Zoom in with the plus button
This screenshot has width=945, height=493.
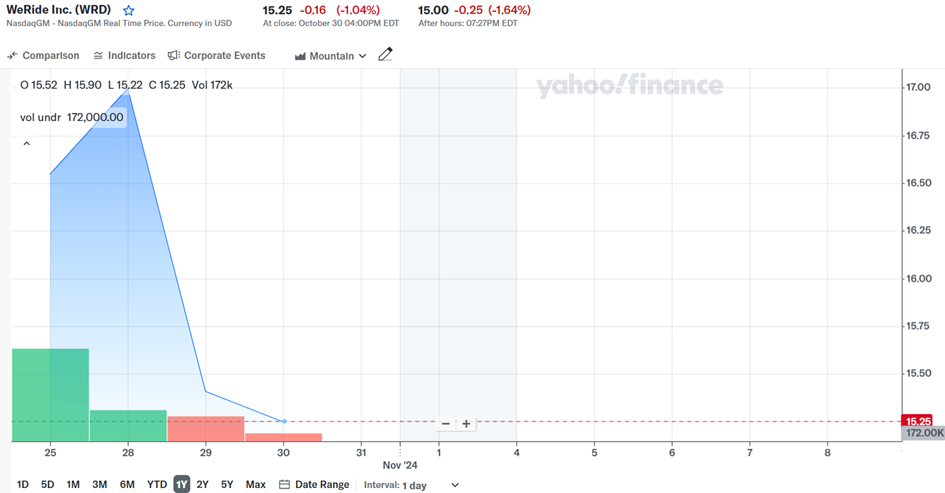[x=466, y=424]
